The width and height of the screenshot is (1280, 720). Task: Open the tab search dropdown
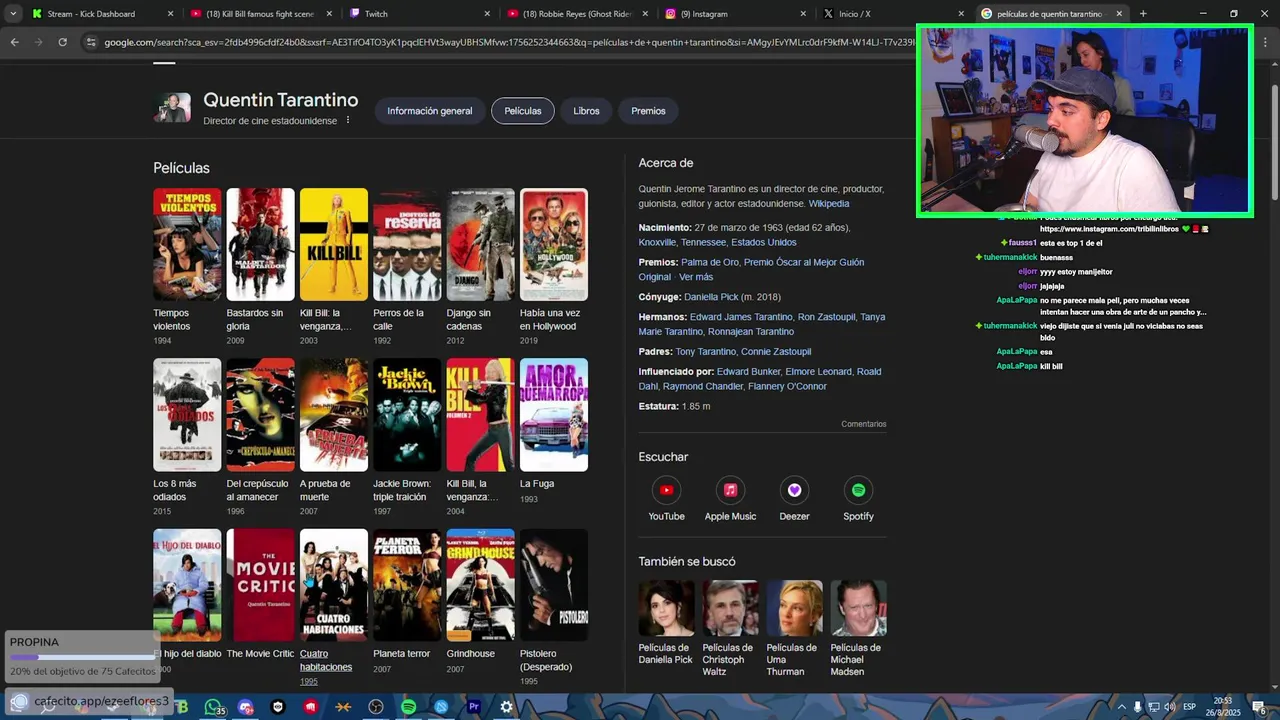point(13,14)
